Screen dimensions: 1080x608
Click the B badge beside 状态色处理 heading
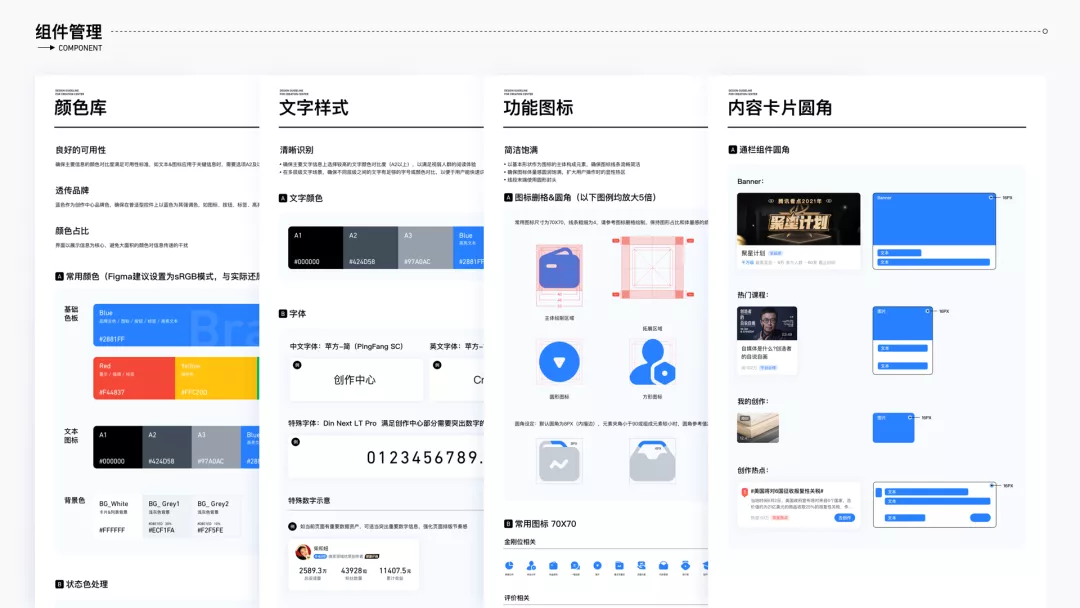point(59,584)
